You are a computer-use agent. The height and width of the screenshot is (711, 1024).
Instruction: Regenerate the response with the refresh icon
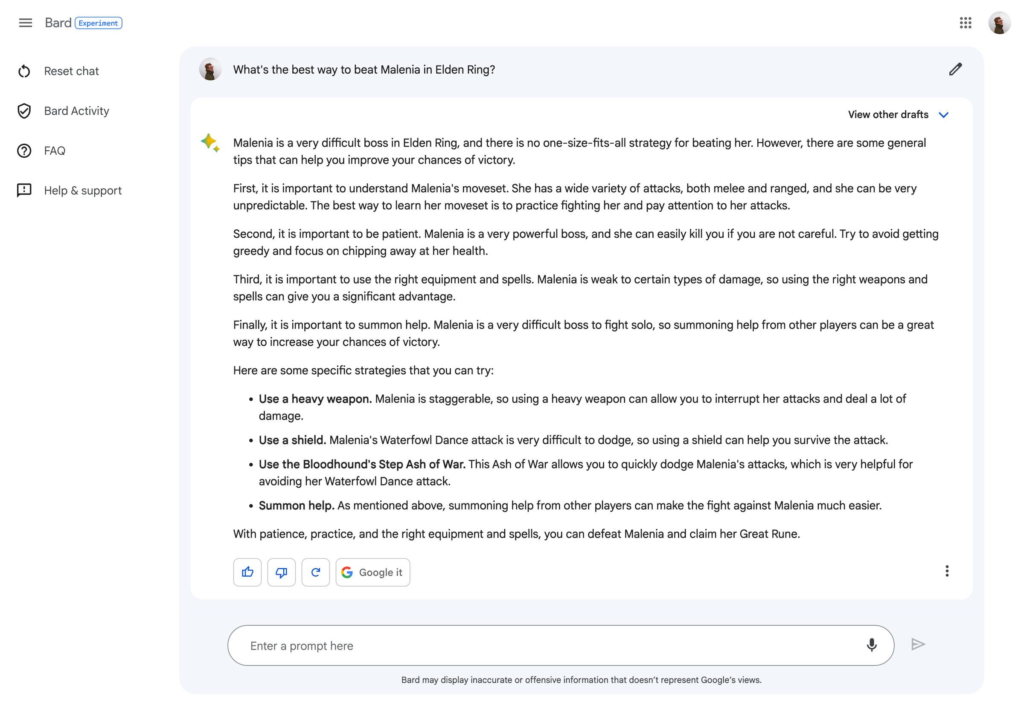click(315, 572)
